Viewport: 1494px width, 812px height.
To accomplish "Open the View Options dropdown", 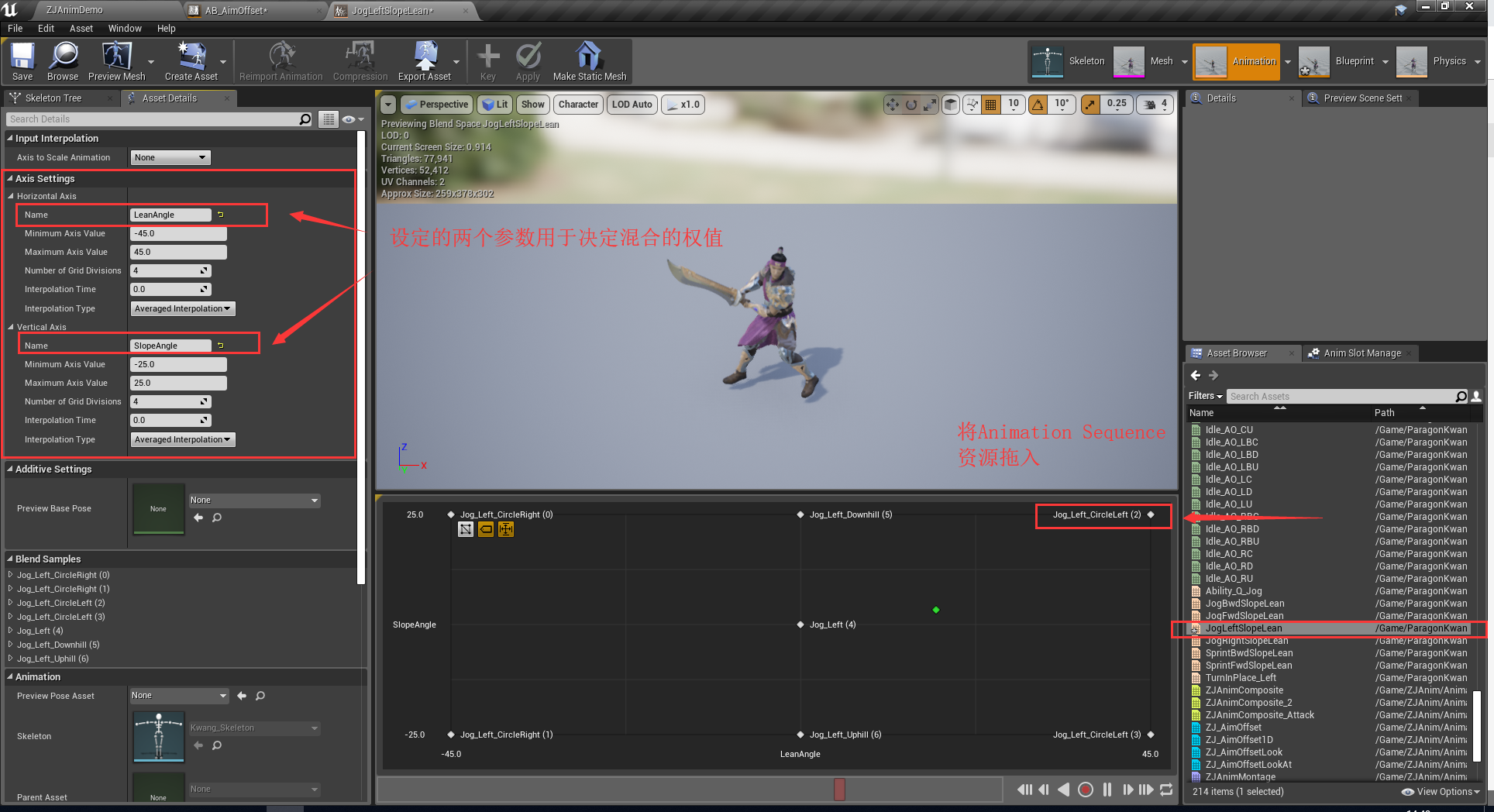I will [1440, 791].
